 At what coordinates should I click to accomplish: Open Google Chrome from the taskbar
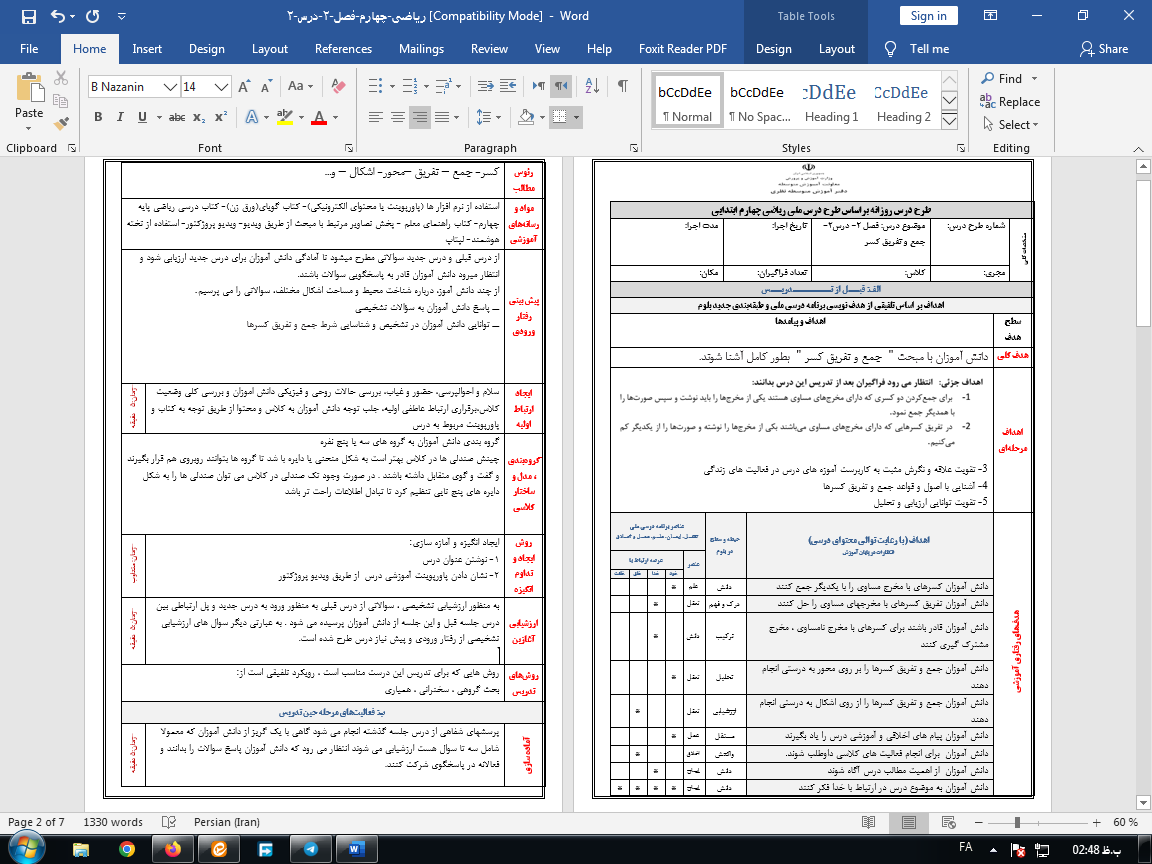coord(126,849)
